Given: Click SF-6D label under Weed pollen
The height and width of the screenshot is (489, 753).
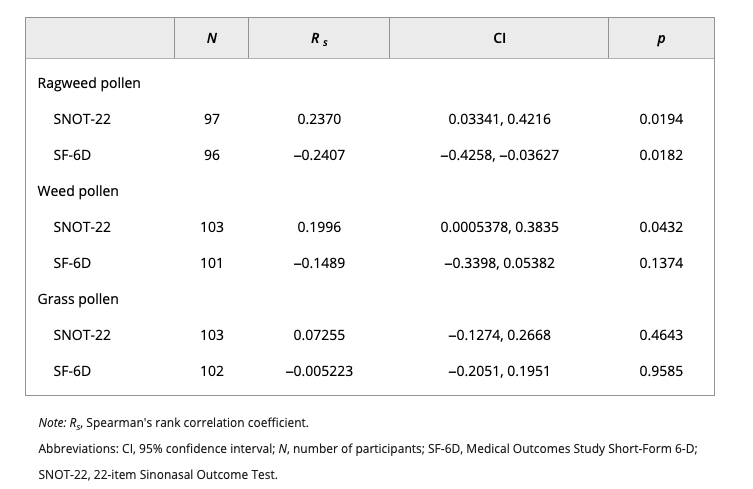Looking at the screenshot, I should coord(72,263).
